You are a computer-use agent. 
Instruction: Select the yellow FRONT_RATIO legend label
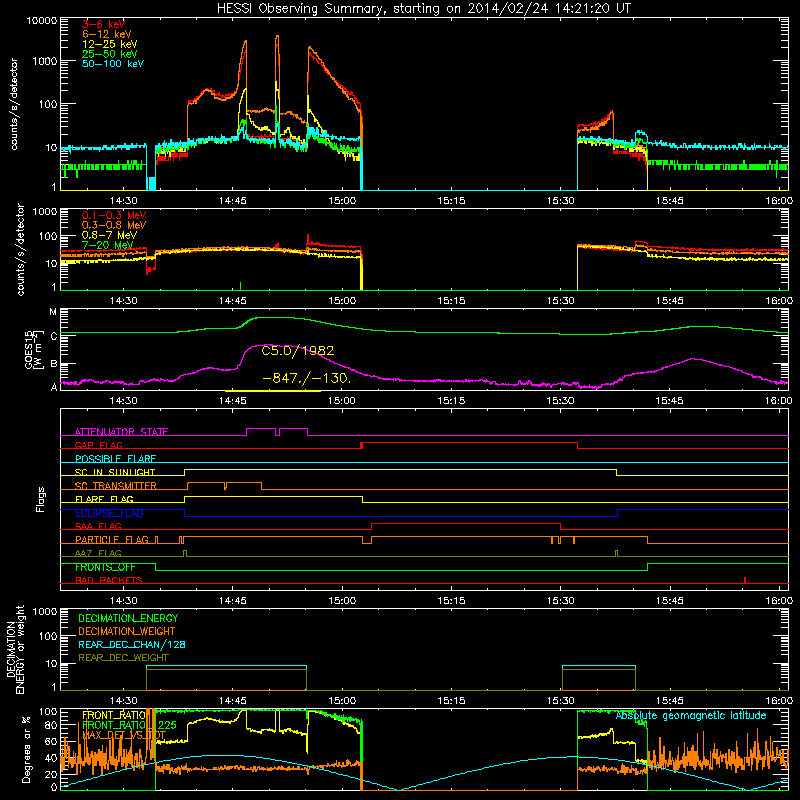coord(114,716)
